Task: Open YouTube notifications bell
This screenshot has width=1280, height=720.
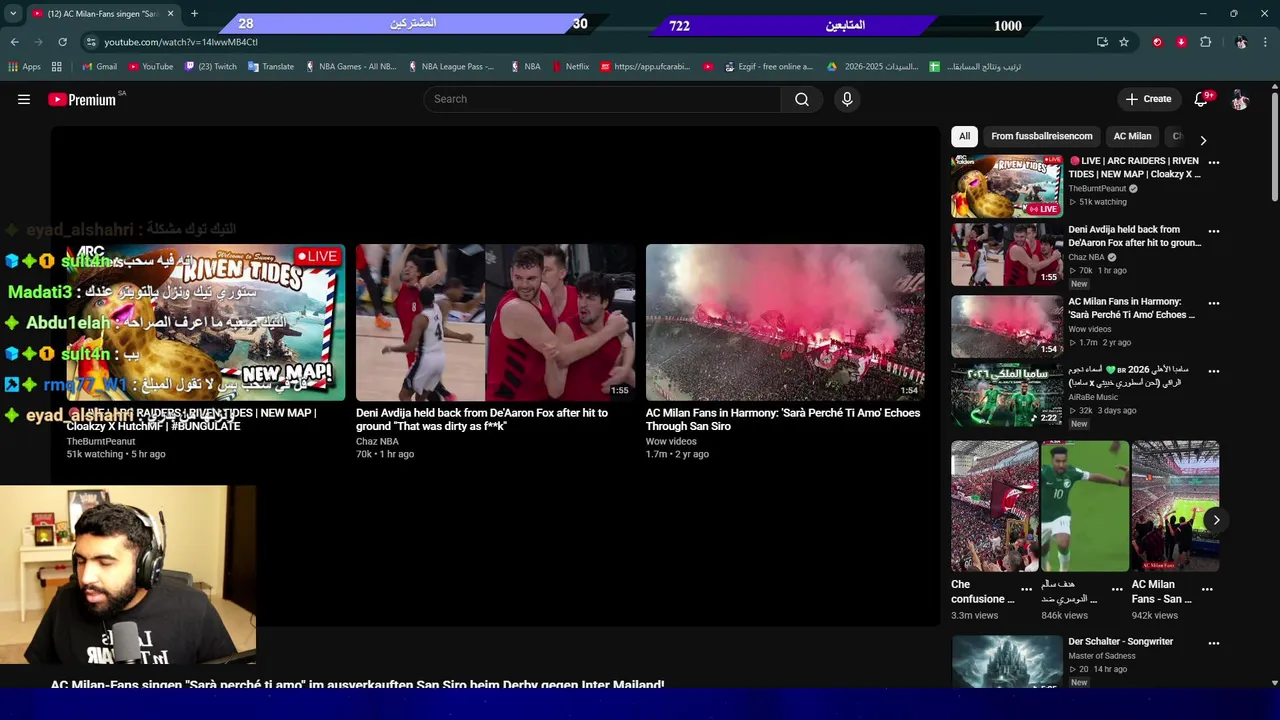Action: 1203,99
